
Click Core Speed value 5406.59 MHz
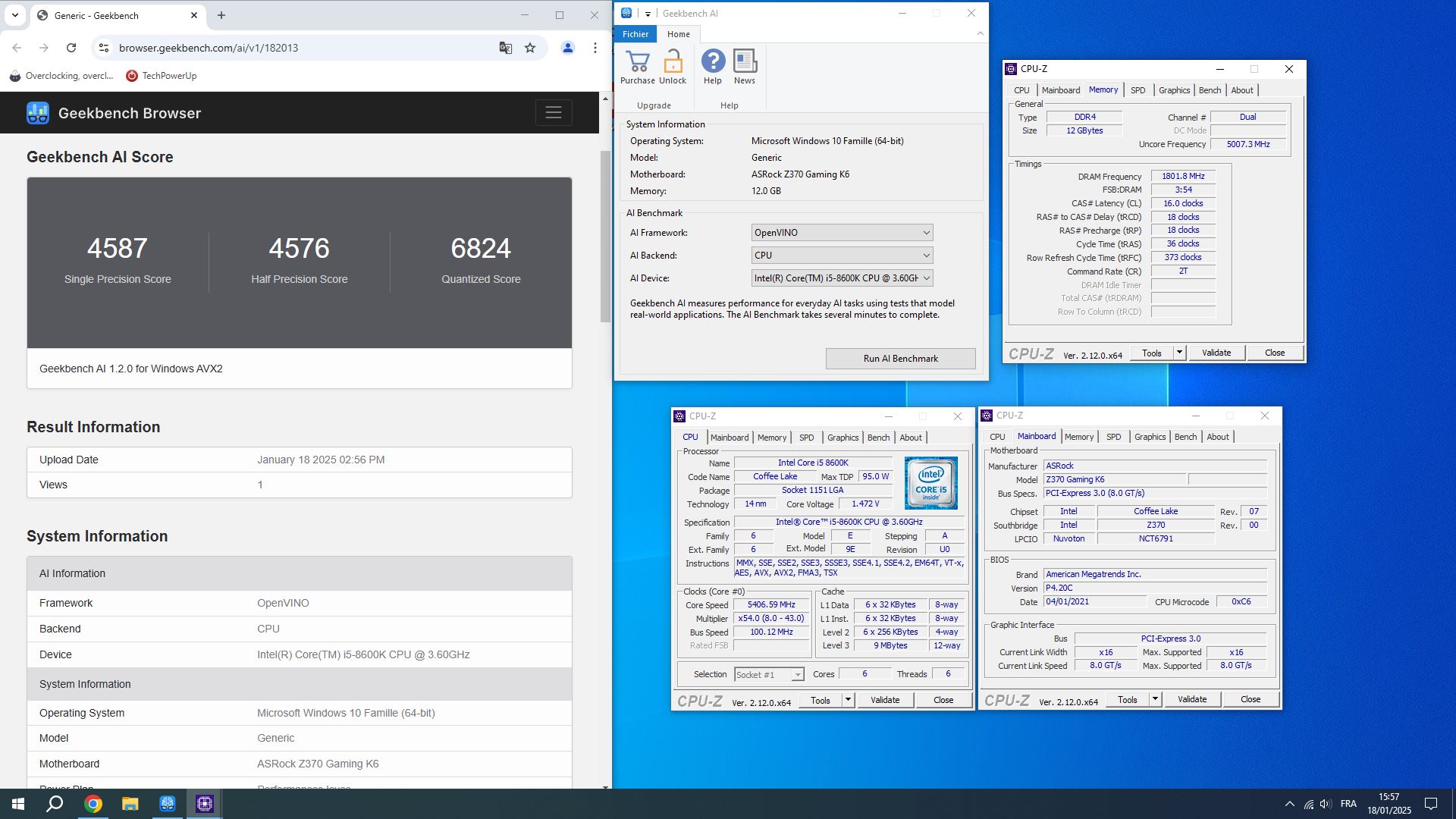click(771, 605)
